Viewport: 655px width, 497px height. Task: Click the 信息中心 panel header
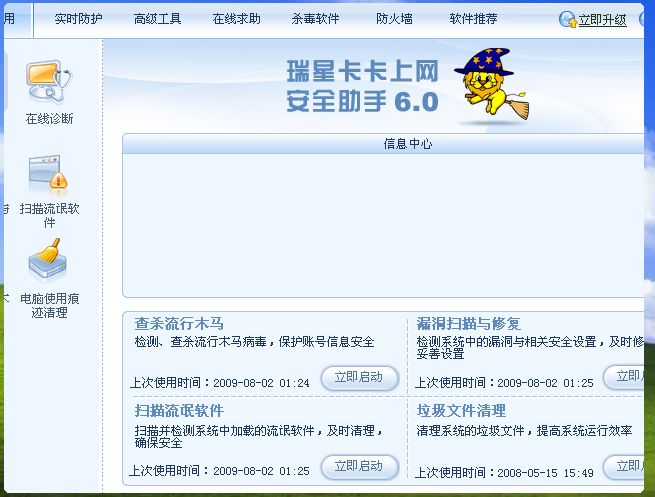pos(383,144)
